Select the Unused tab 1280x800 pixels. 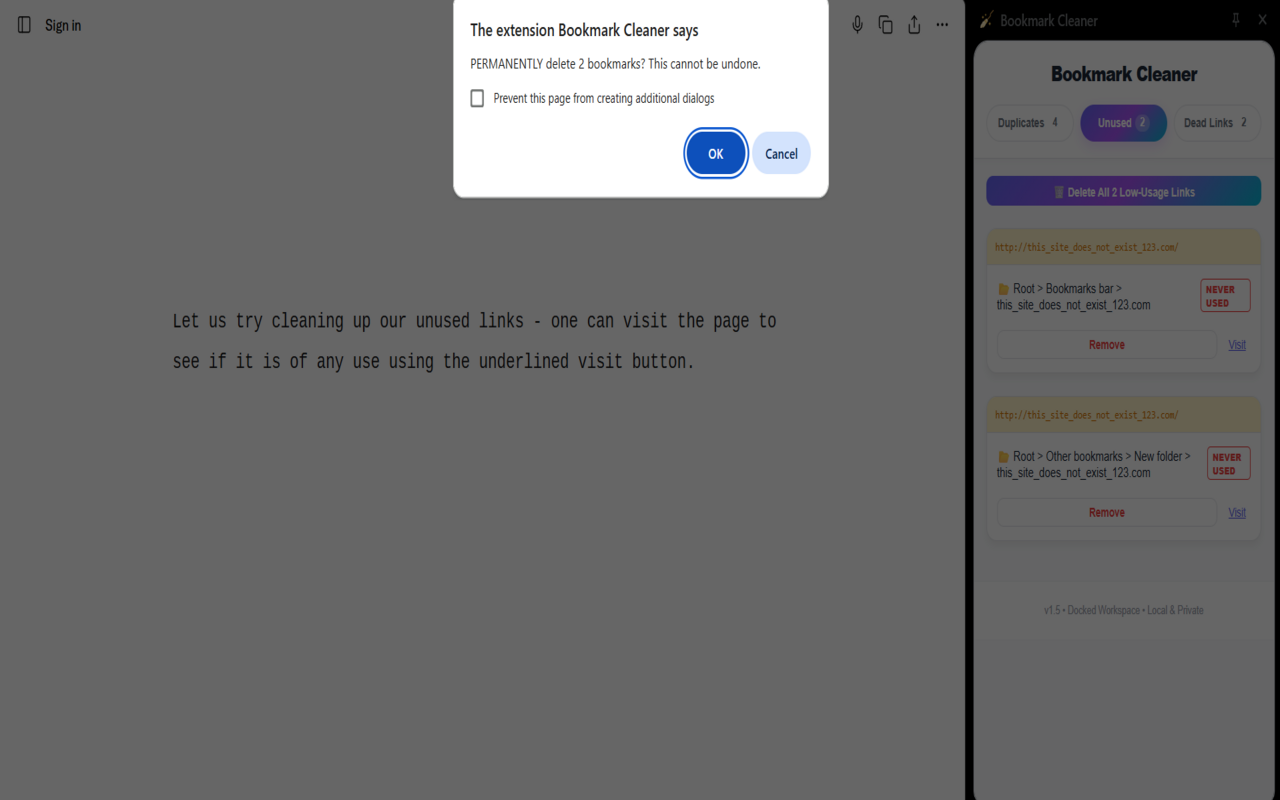[x=1123, y=123]
